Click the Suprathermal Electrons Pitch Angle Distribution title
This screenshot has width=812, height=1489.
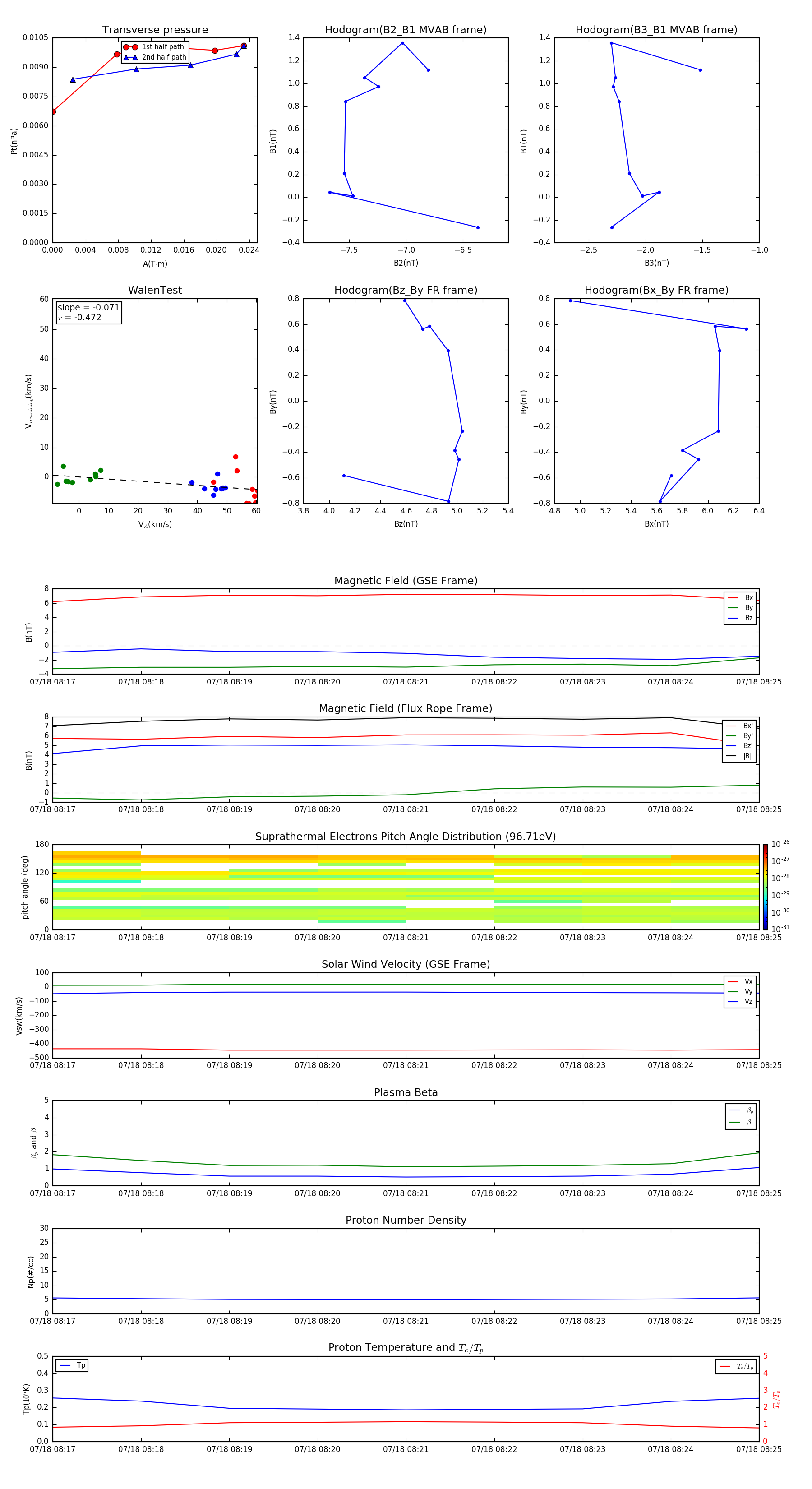tap(406, 837)
